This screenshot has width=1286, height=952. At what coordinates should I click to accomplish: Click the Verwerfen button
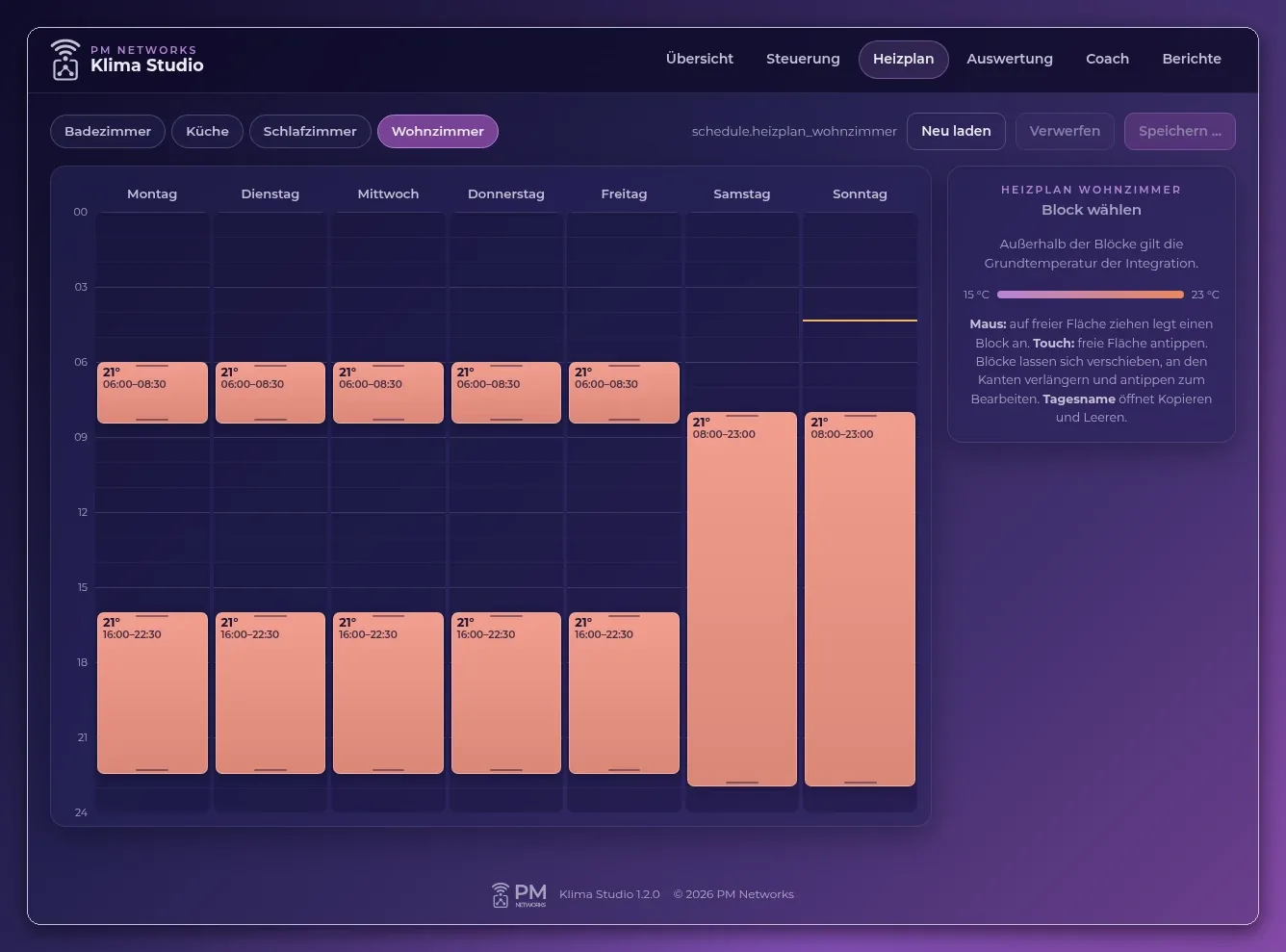[x=1065, y=131]
